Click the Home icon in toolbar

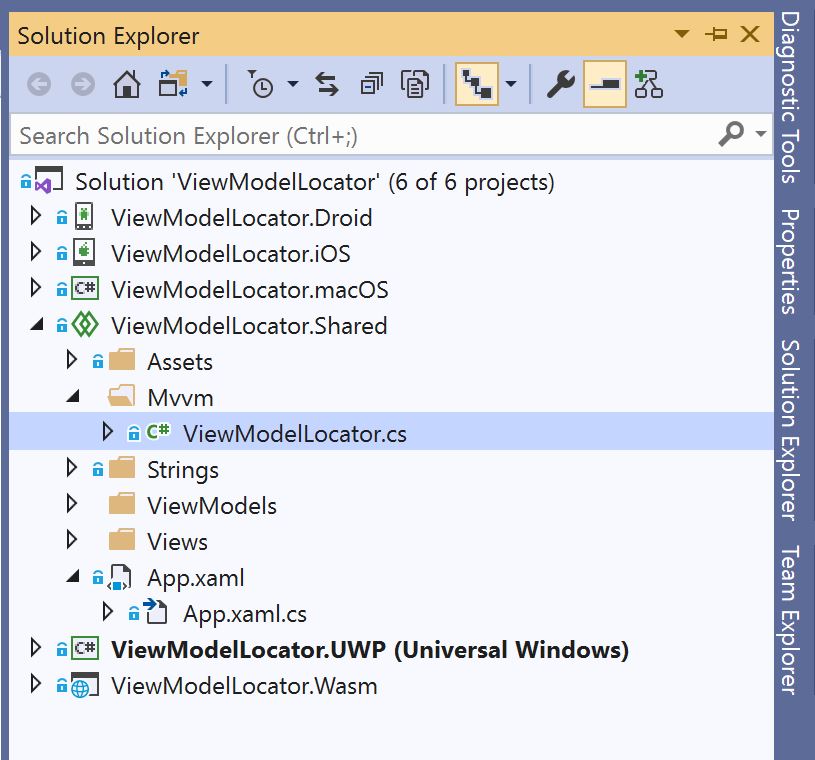point(126,84)
